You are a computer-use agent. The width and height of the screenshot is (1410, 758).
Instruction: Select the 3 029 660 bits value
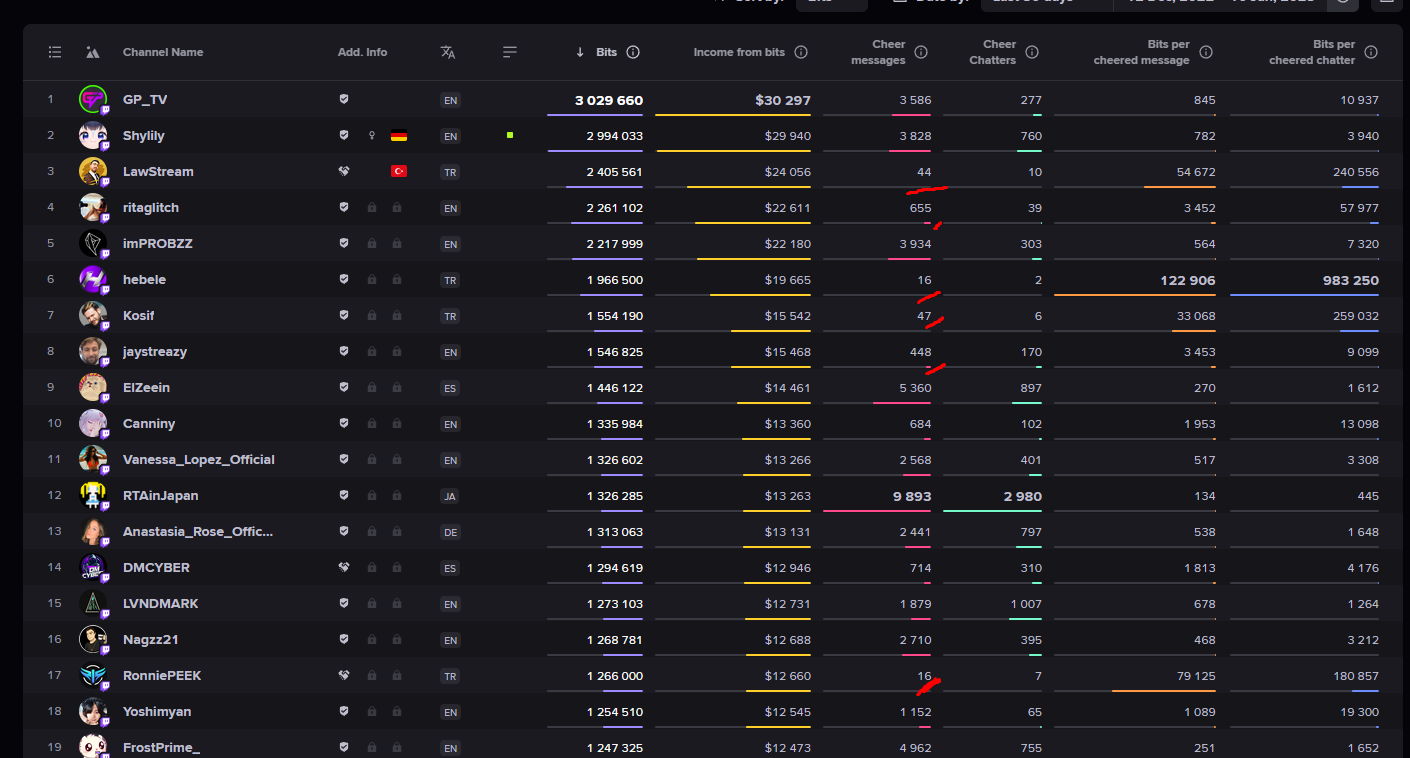(x=609, y=100)
